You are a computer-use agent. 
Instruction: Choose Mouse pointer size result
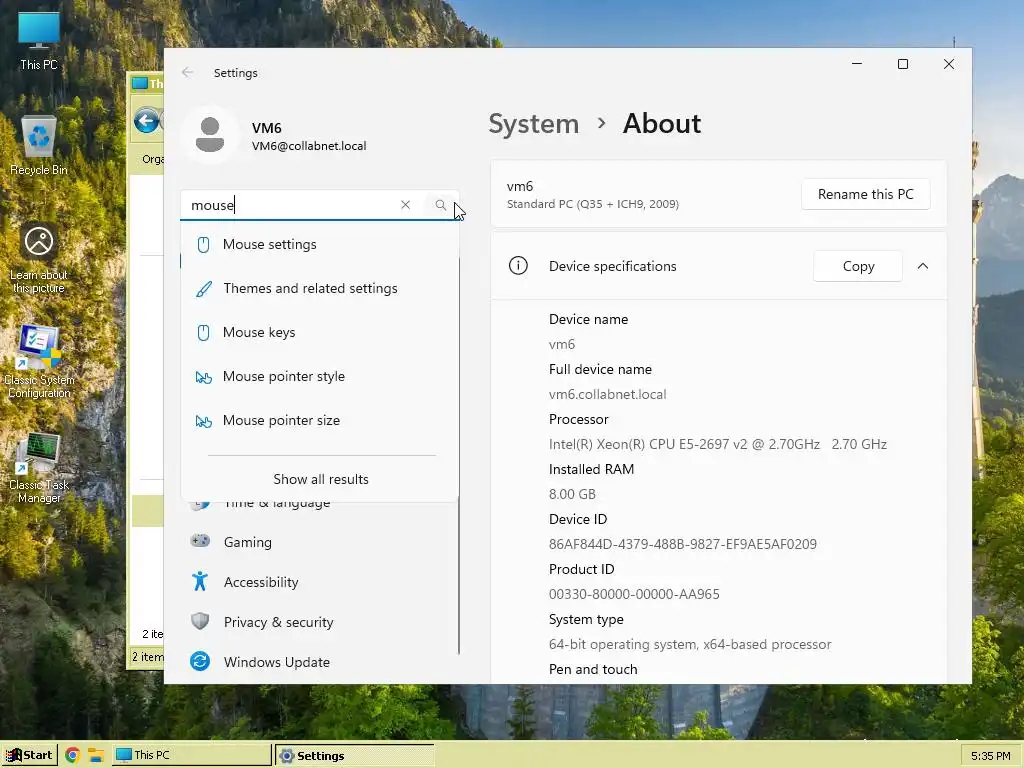click(x=319, y=421)
